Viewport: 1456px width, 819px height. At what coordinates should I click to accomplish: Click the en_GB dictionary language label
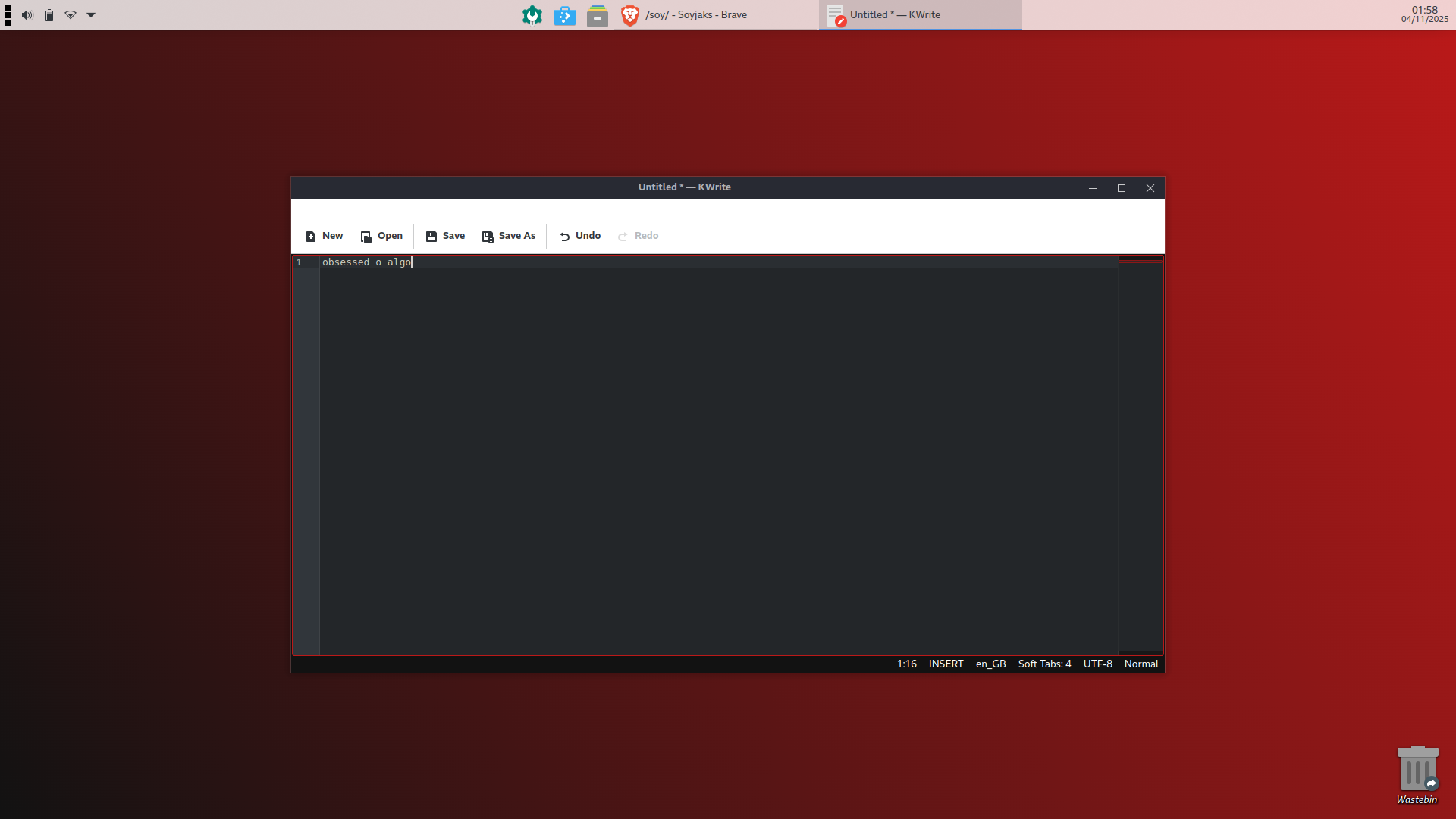990,664
